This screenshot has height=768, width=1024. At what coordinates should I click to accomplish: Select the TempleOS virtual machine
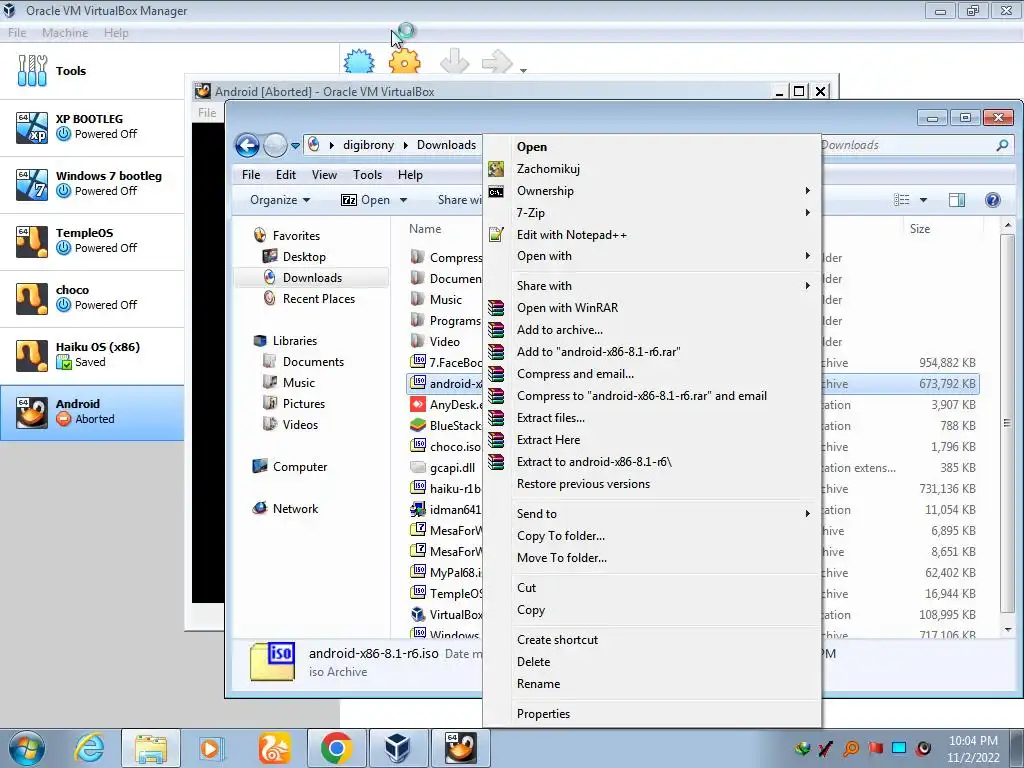point(92,240)
